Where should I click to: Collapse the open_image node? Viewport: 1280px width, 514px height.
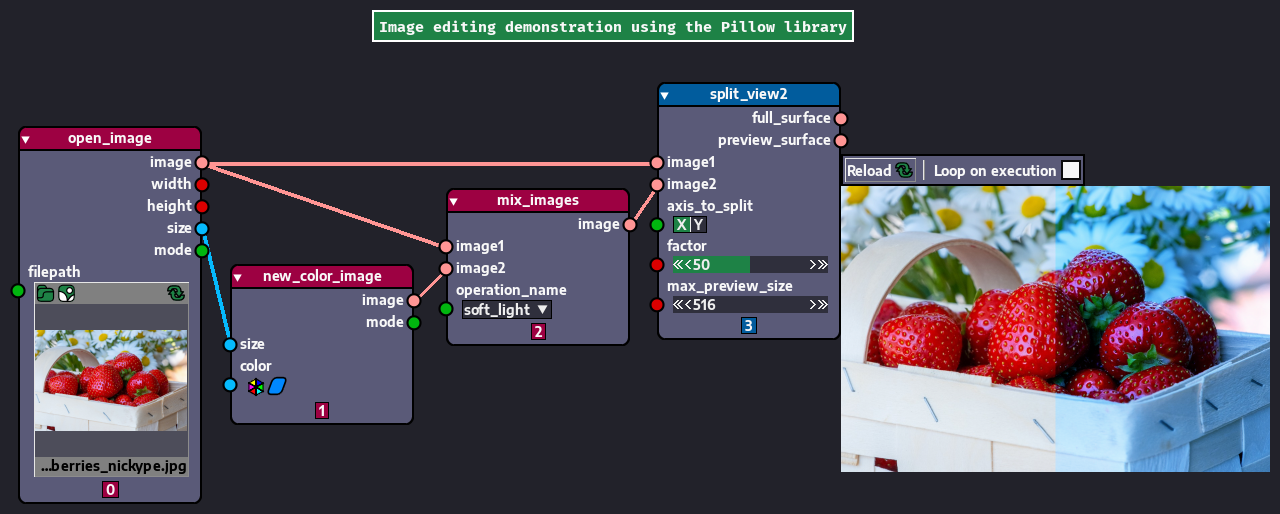(26, 139)
